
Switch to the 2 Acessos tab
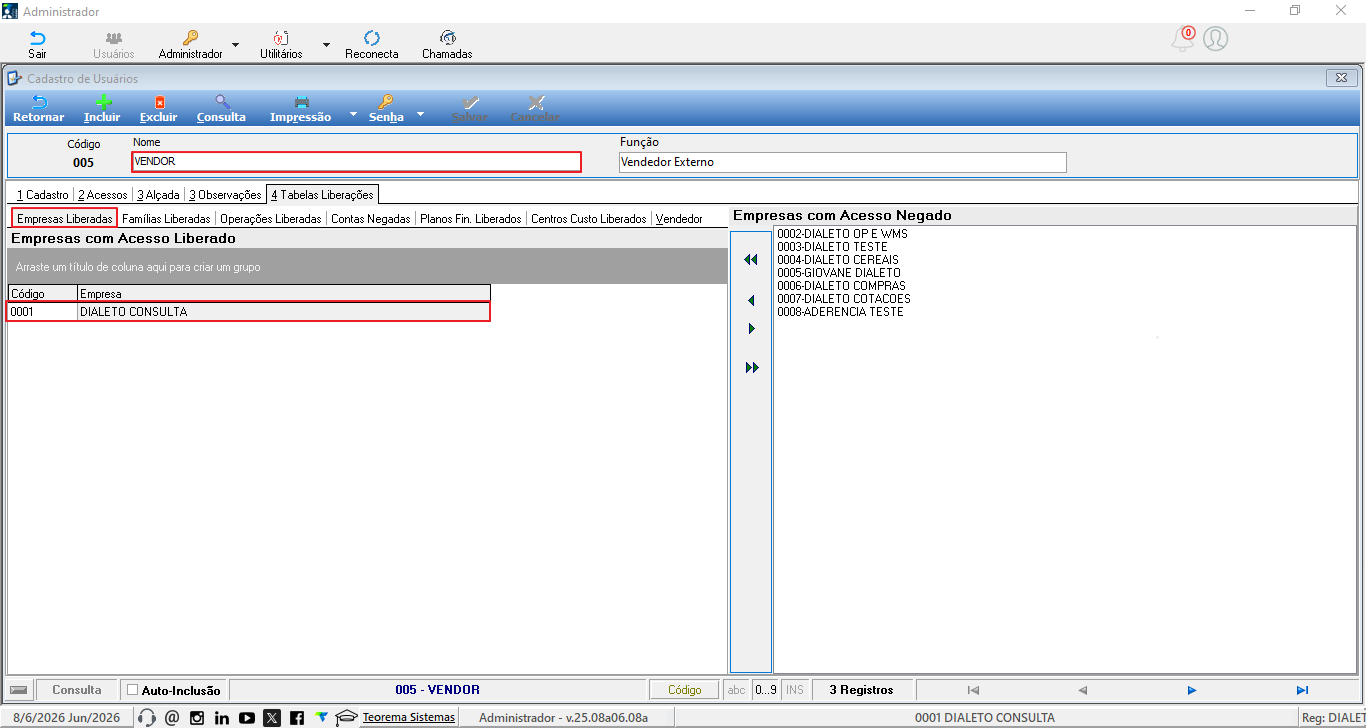click(x=103, y=195)
